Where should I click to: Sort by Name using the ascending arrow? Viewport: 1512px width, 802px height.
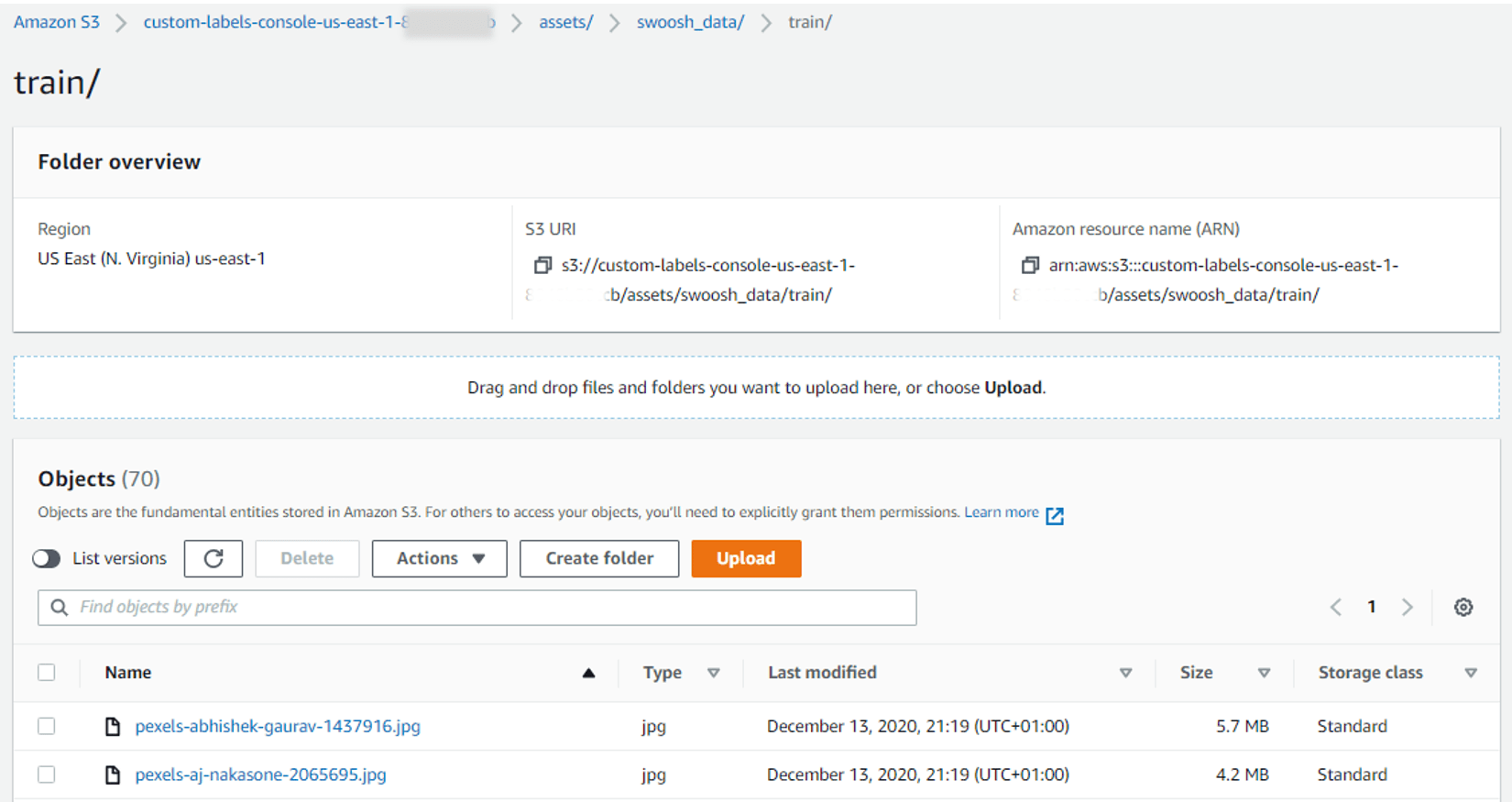(x=588, y=673)
